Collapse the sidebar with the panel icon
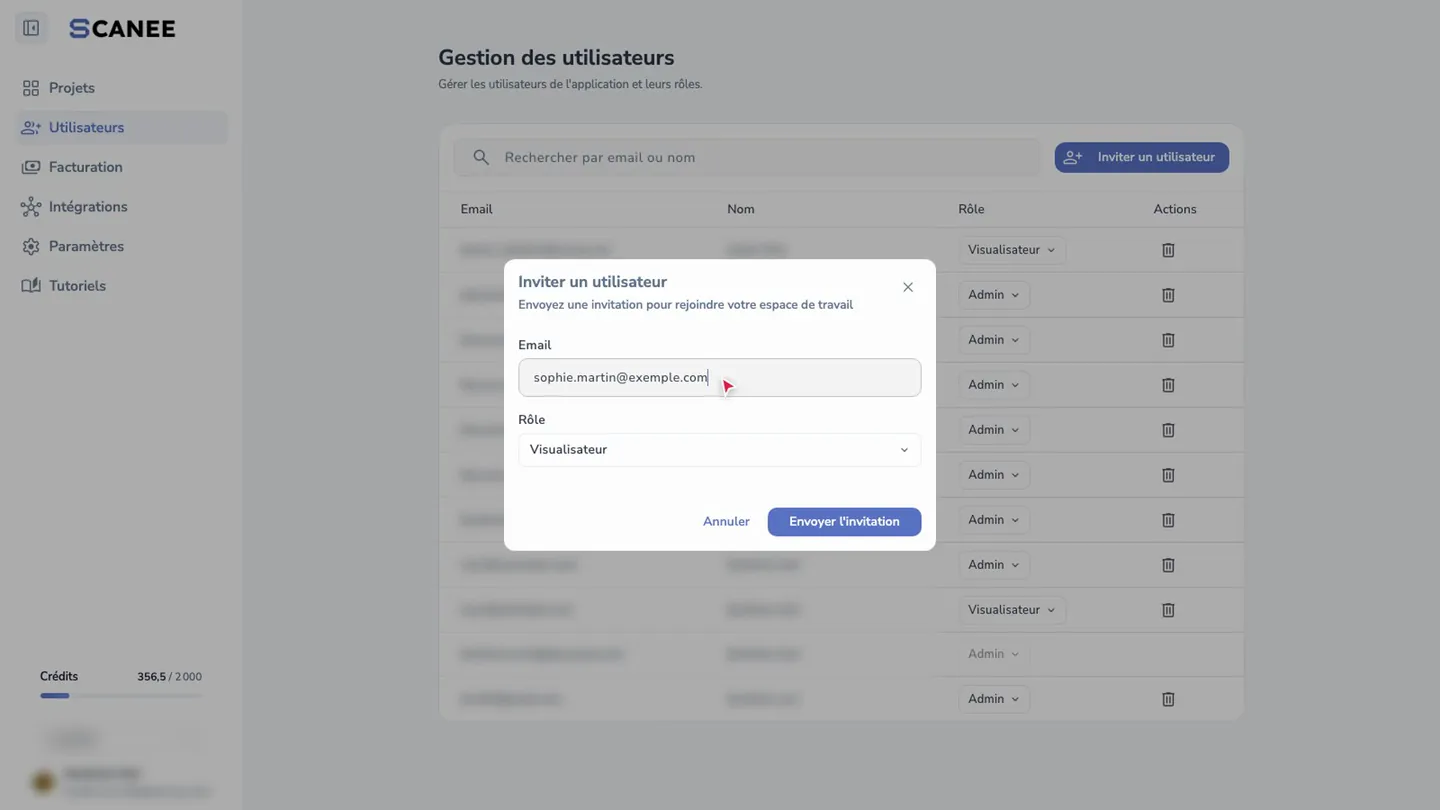Image resolution: width=1440 pixels, height=810 pixels. [31, 28]
